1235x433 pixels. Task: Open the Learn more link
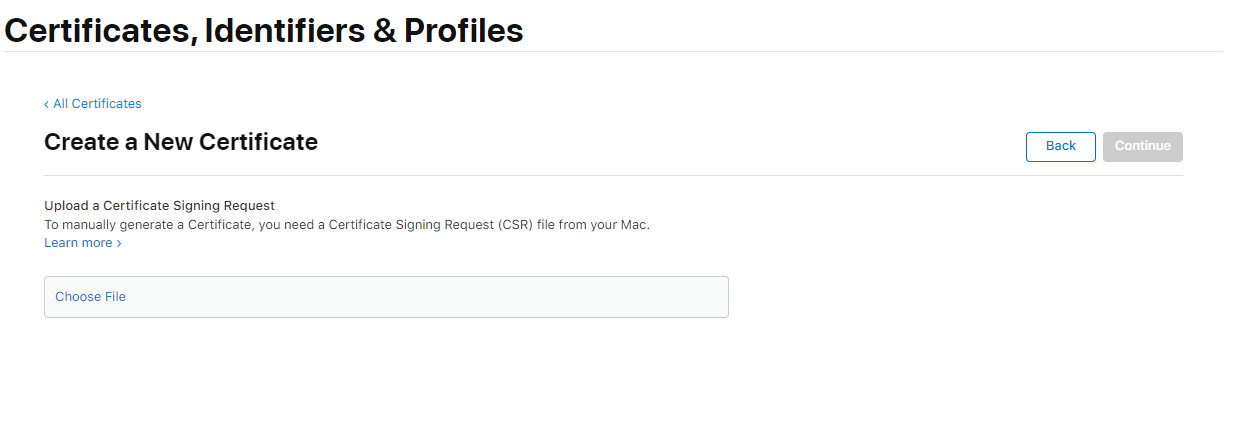coord(78,243)
